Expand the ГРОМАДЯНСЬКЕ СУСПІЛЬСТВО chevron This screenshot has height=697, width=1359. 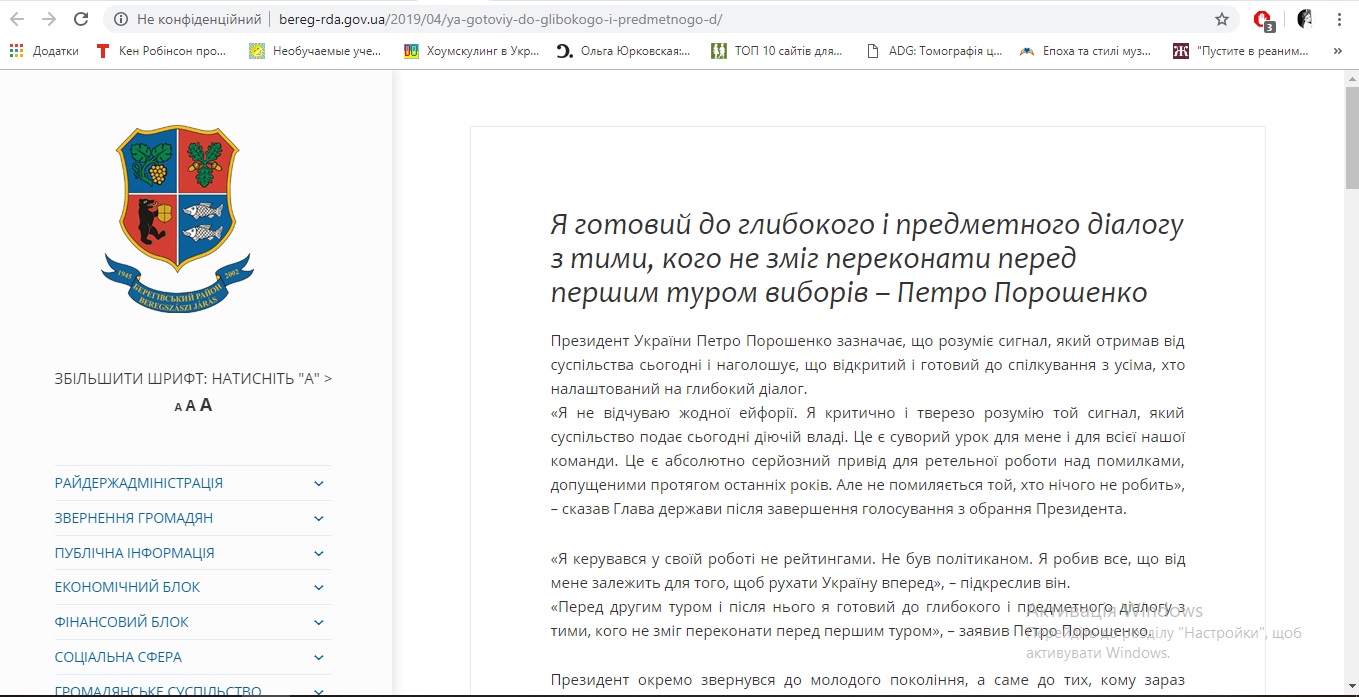319,690
